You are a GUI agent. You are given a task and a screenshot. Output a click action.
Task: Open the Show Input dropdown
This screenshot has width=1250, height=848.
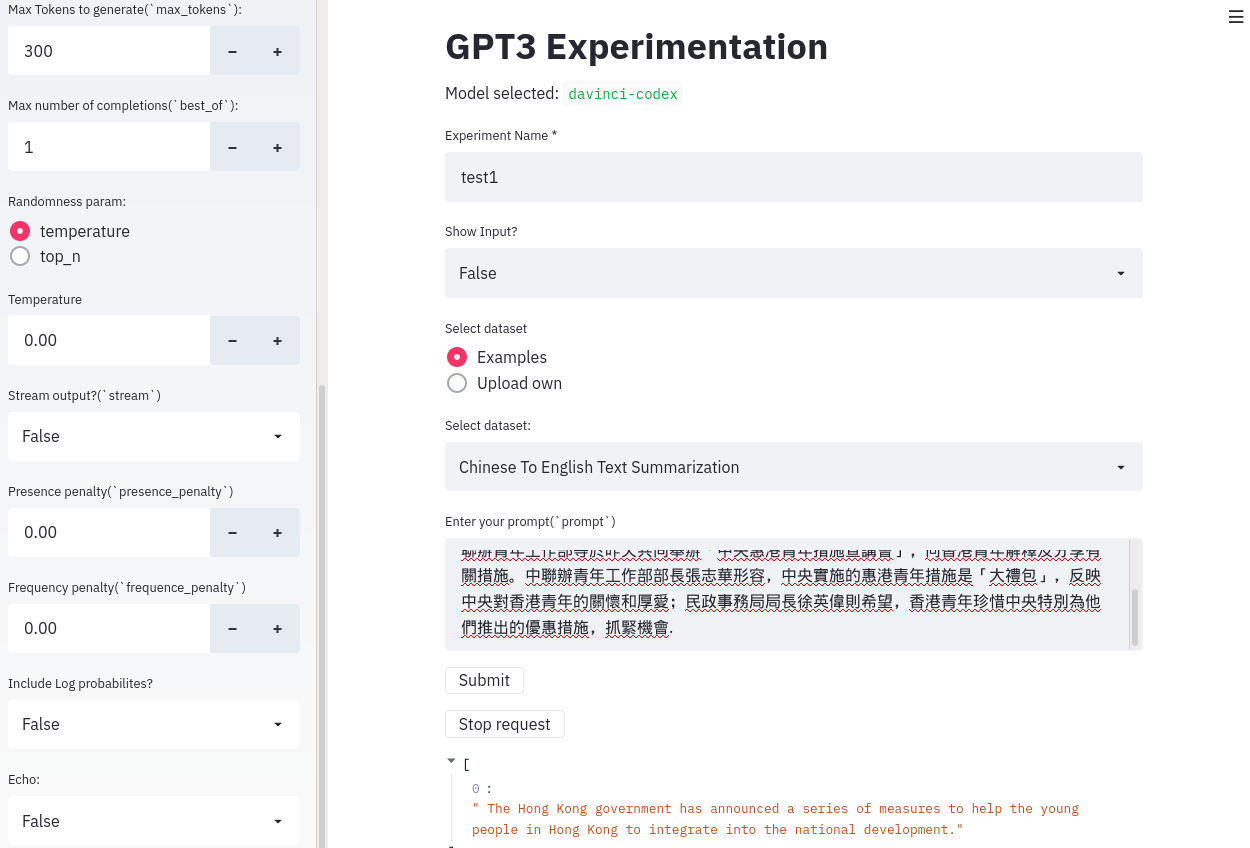pos(794,273)
